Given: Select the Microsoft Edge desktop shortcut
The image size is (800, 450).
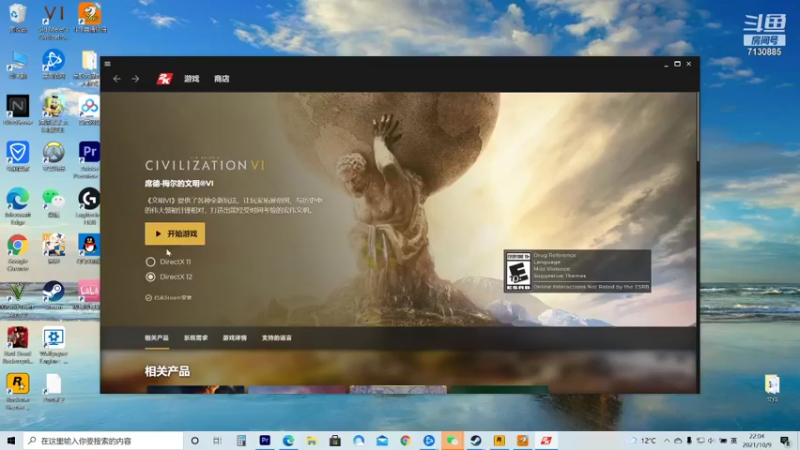Looking at the screenshot, I should click(x=18, y=206).
